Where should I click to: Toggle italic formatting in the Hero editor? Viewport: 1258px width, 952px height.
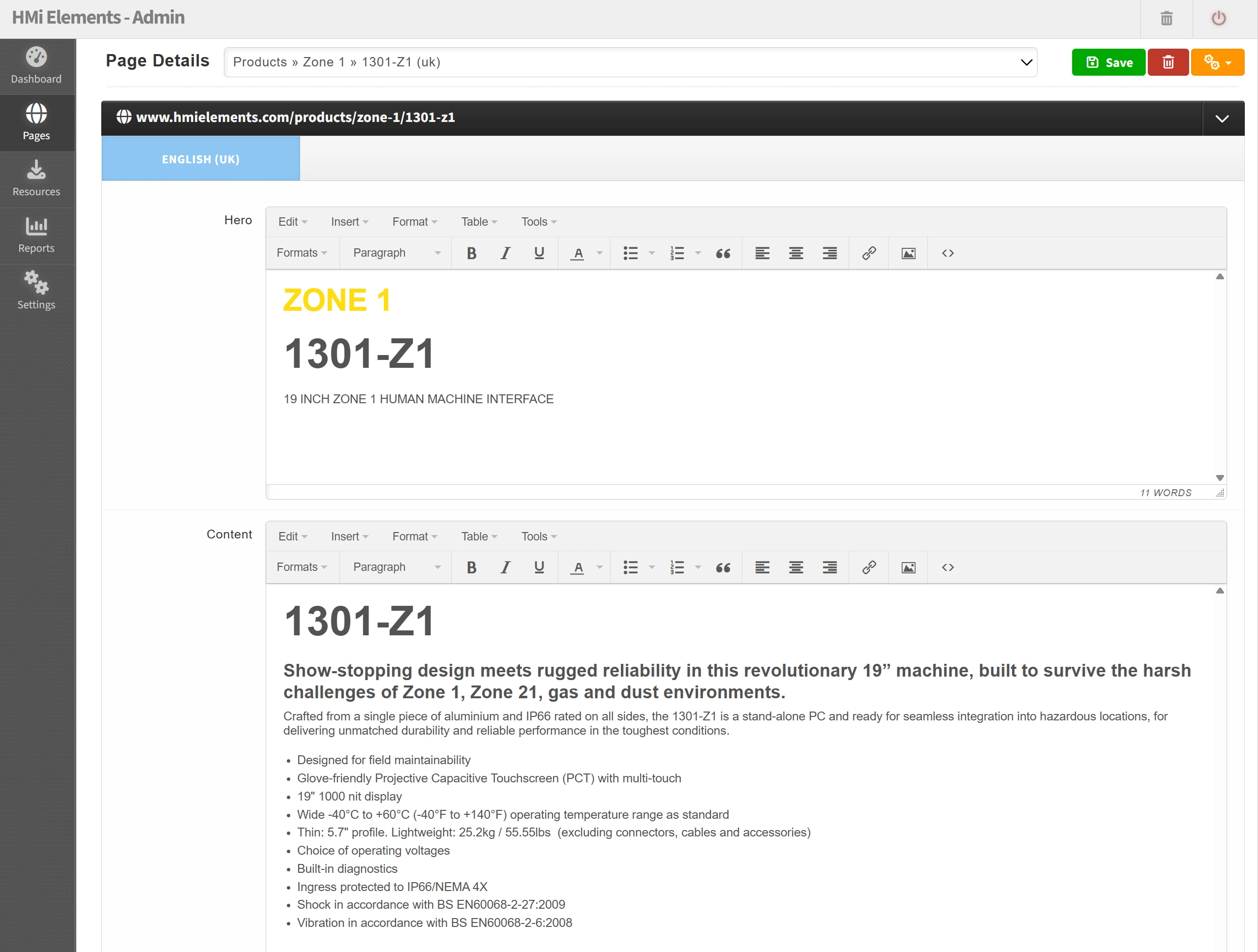pos(505,253)
